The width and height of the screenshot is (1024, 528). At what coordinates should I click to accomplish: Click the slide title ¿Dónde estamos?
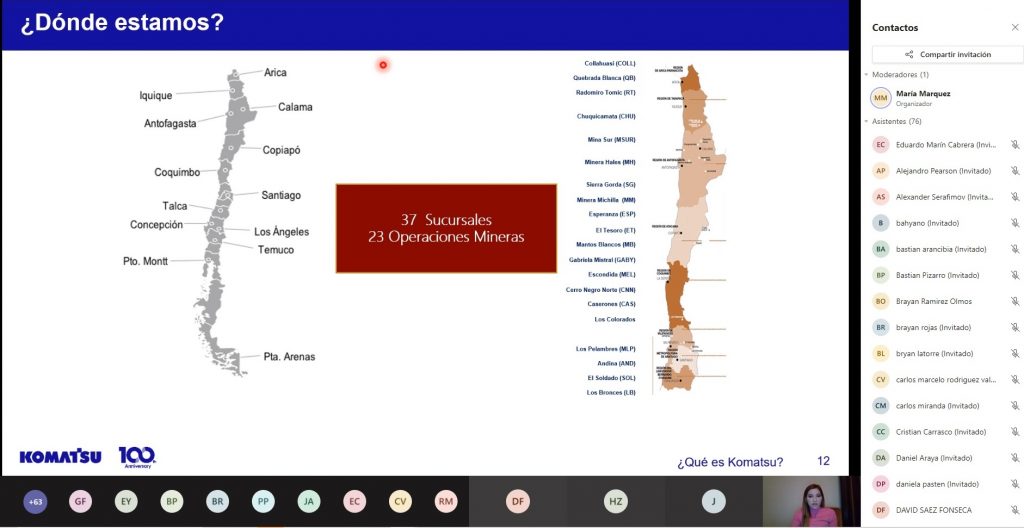[122, 24]
